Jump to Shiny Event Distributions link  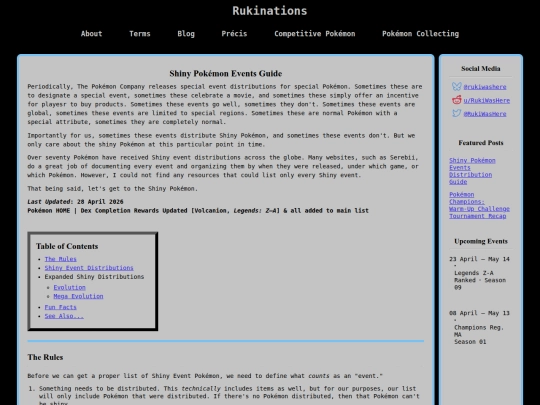(89, 268)
